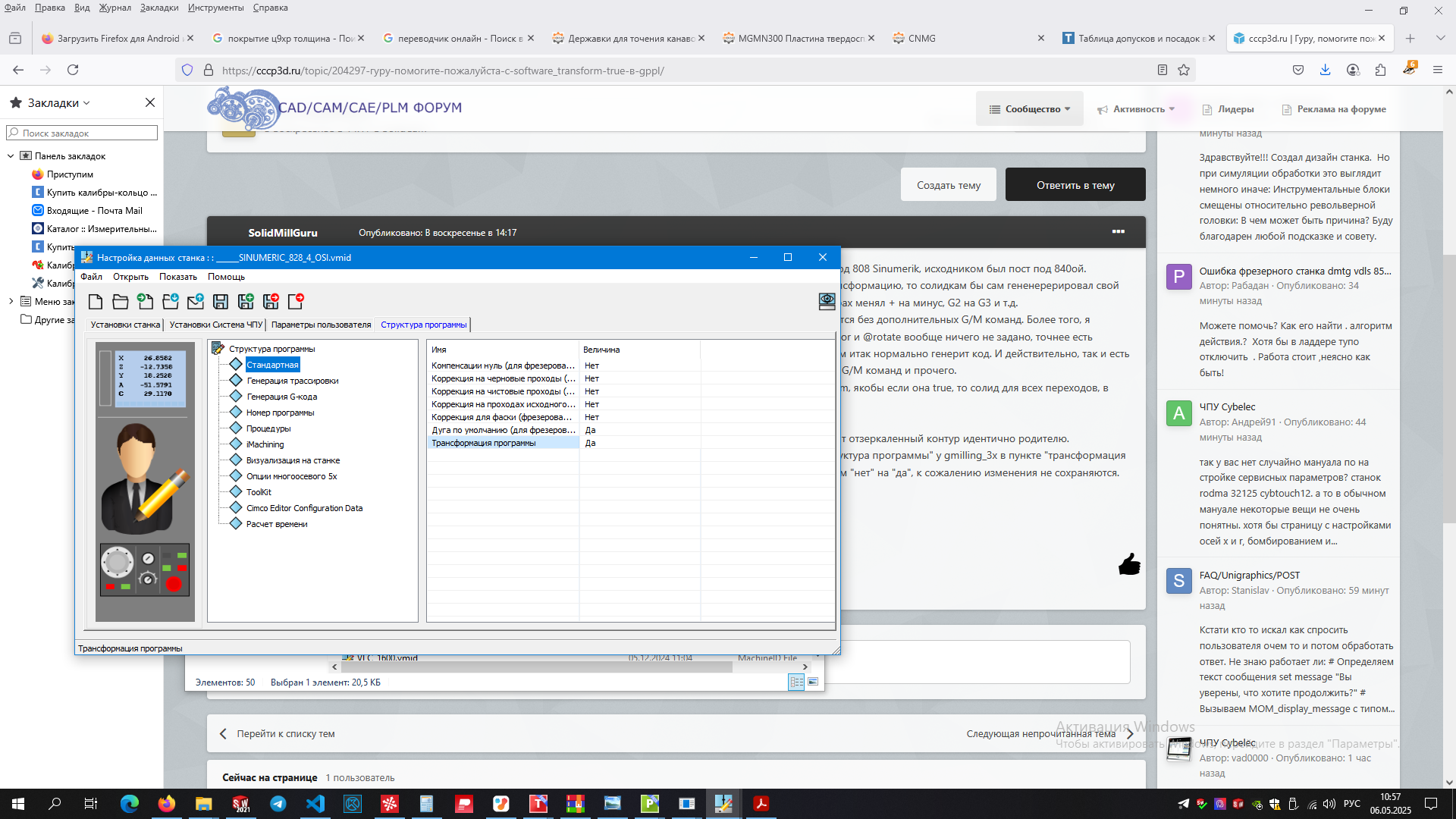
Task: Select the Генерация G-кода tree node
Action: coord(281,397)
